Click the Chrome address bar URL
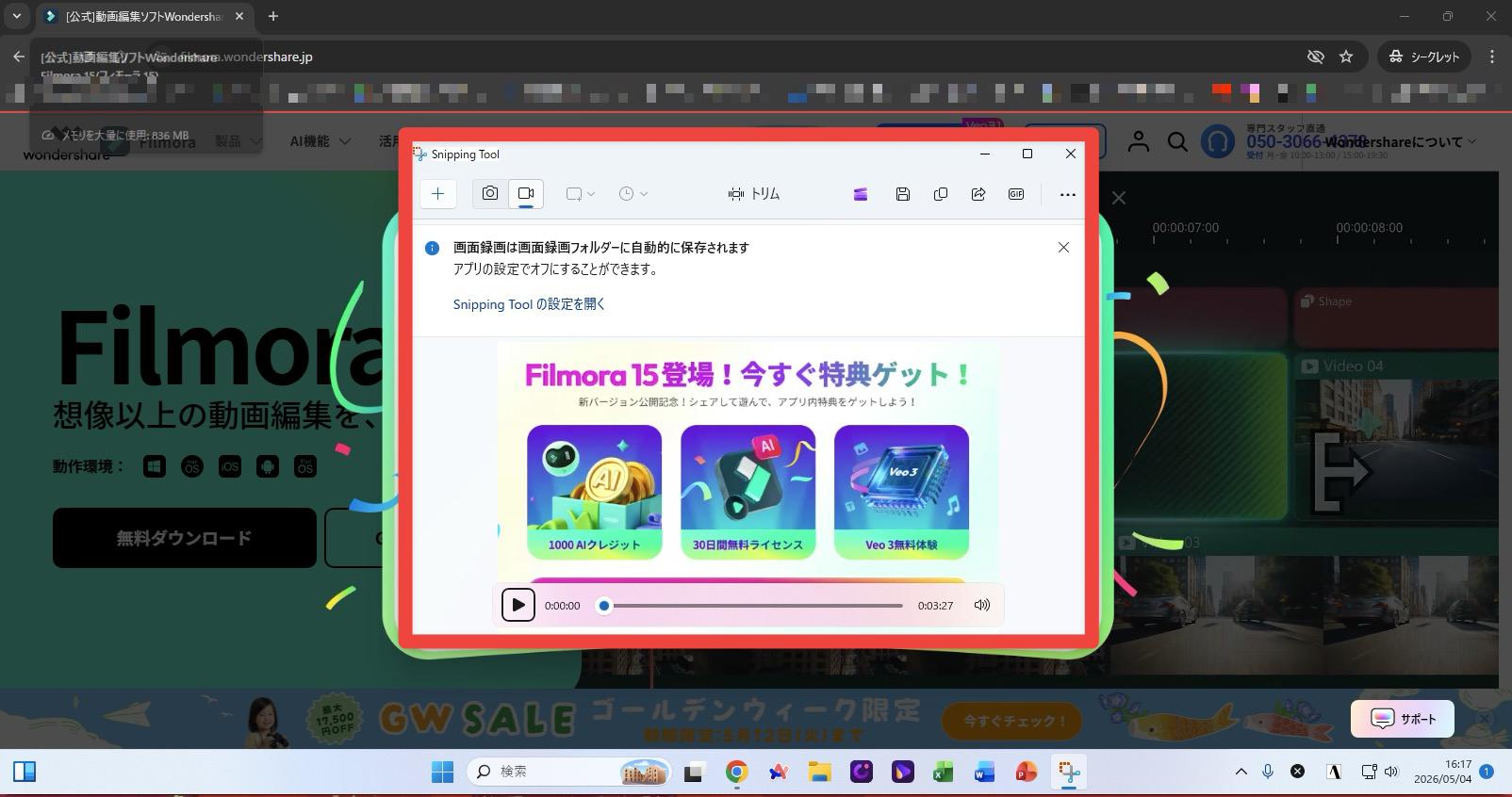The image size is (1512, 797). 245,57
